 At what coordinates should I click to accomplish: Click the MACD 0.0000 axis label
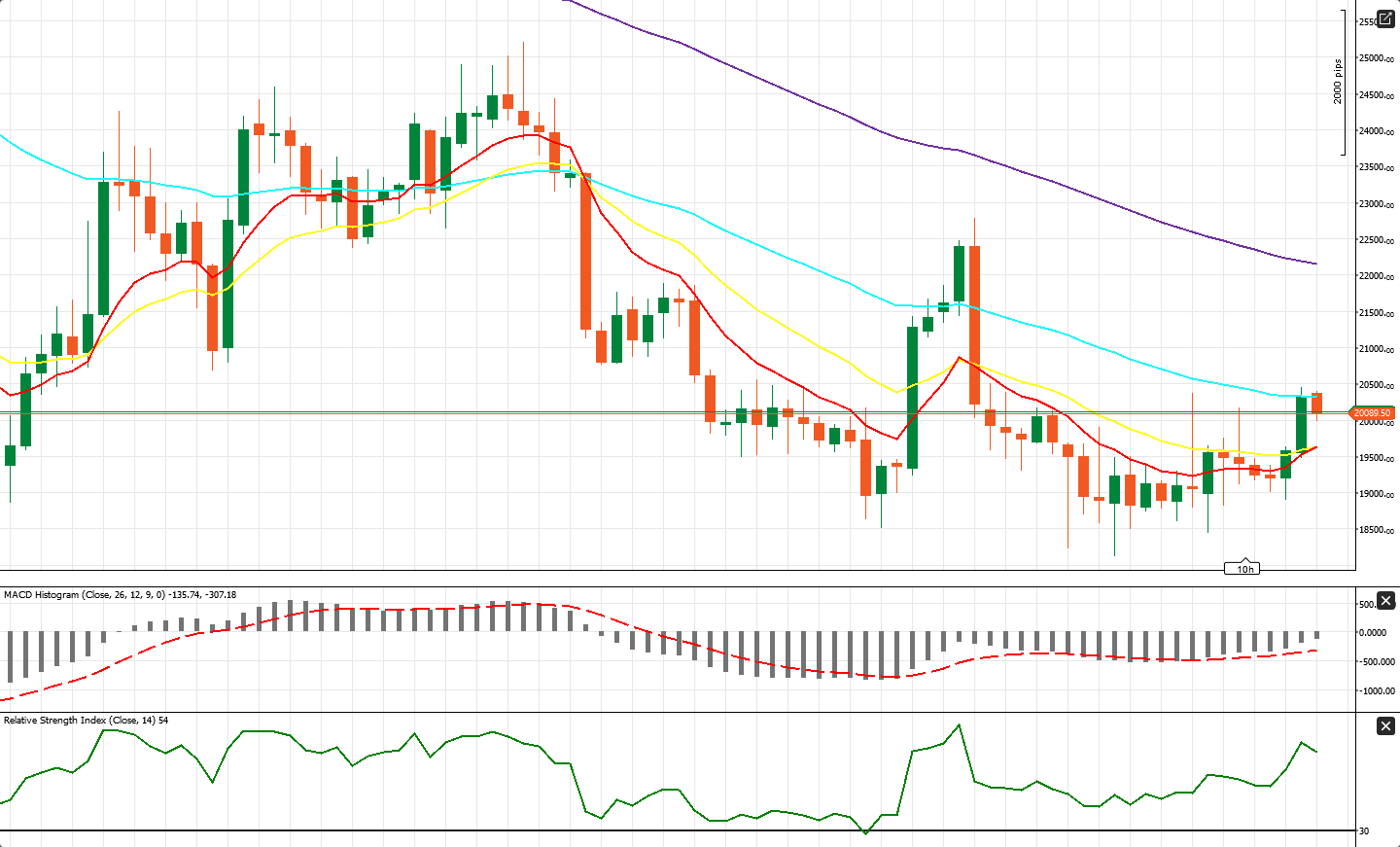pos(1373,633)
